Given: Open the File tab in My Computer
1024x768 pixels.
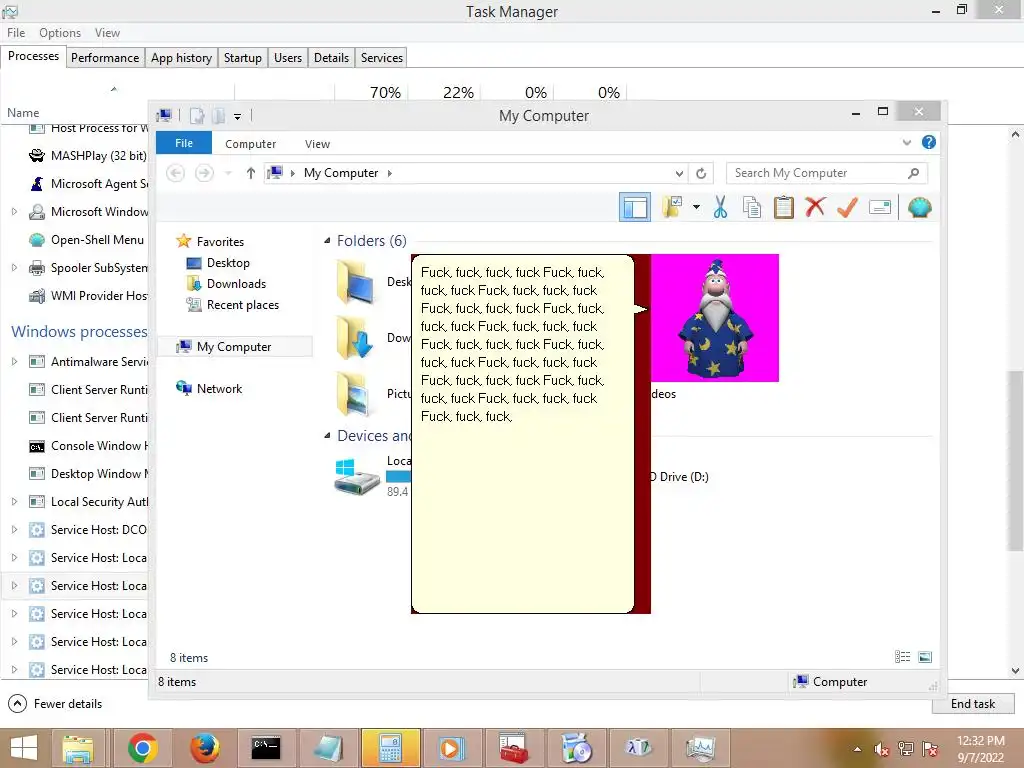Looking at the screenshot, I should pyautogui.click(x=184, y=143).
